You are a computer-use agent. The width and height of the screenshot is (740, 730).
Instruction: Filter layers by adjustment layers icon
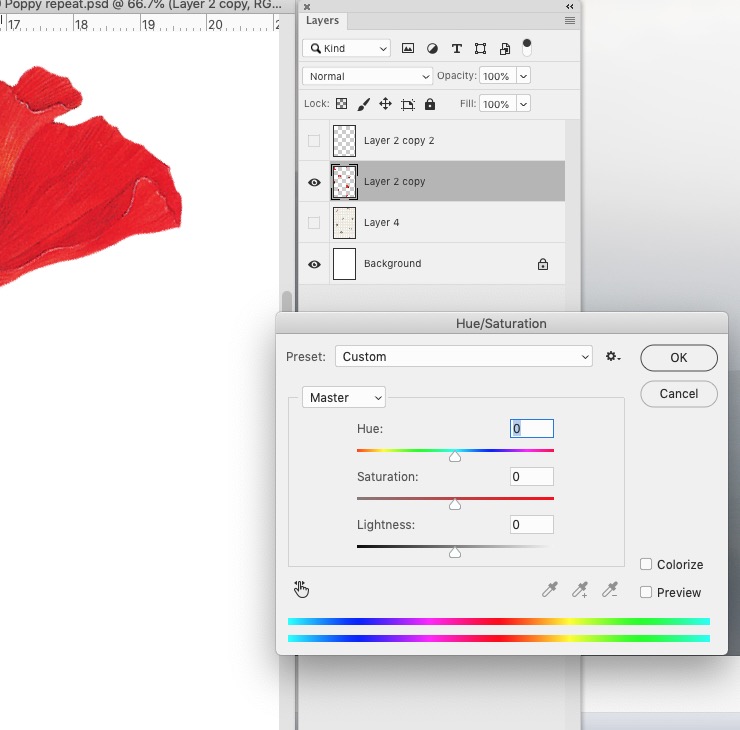point(432,48)
